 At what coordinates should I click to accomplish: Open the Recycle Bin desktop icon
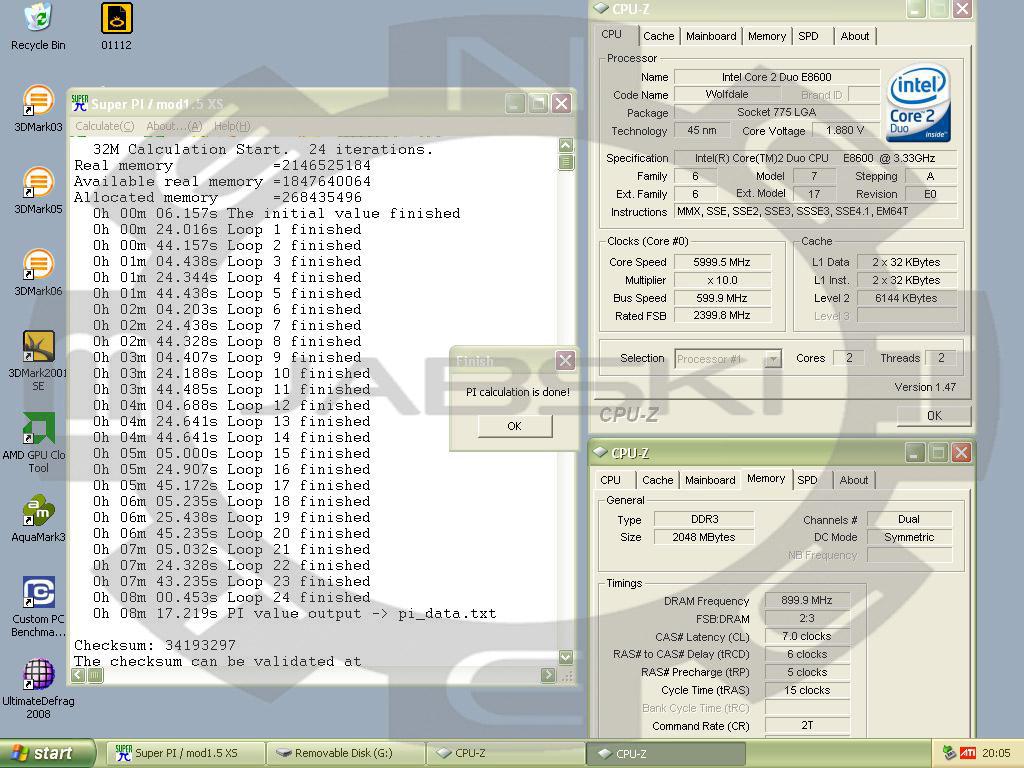click(x=38, y=26)
